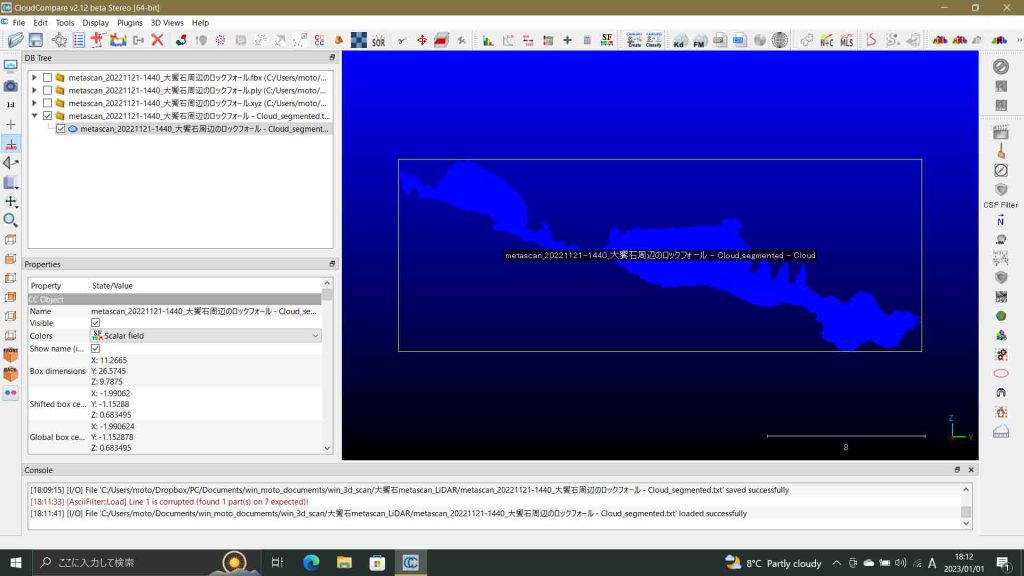The height and width of the screenshot is (576, 1024).
Task: Expand the .xyz tree entry
Action: tap(35, 103)
